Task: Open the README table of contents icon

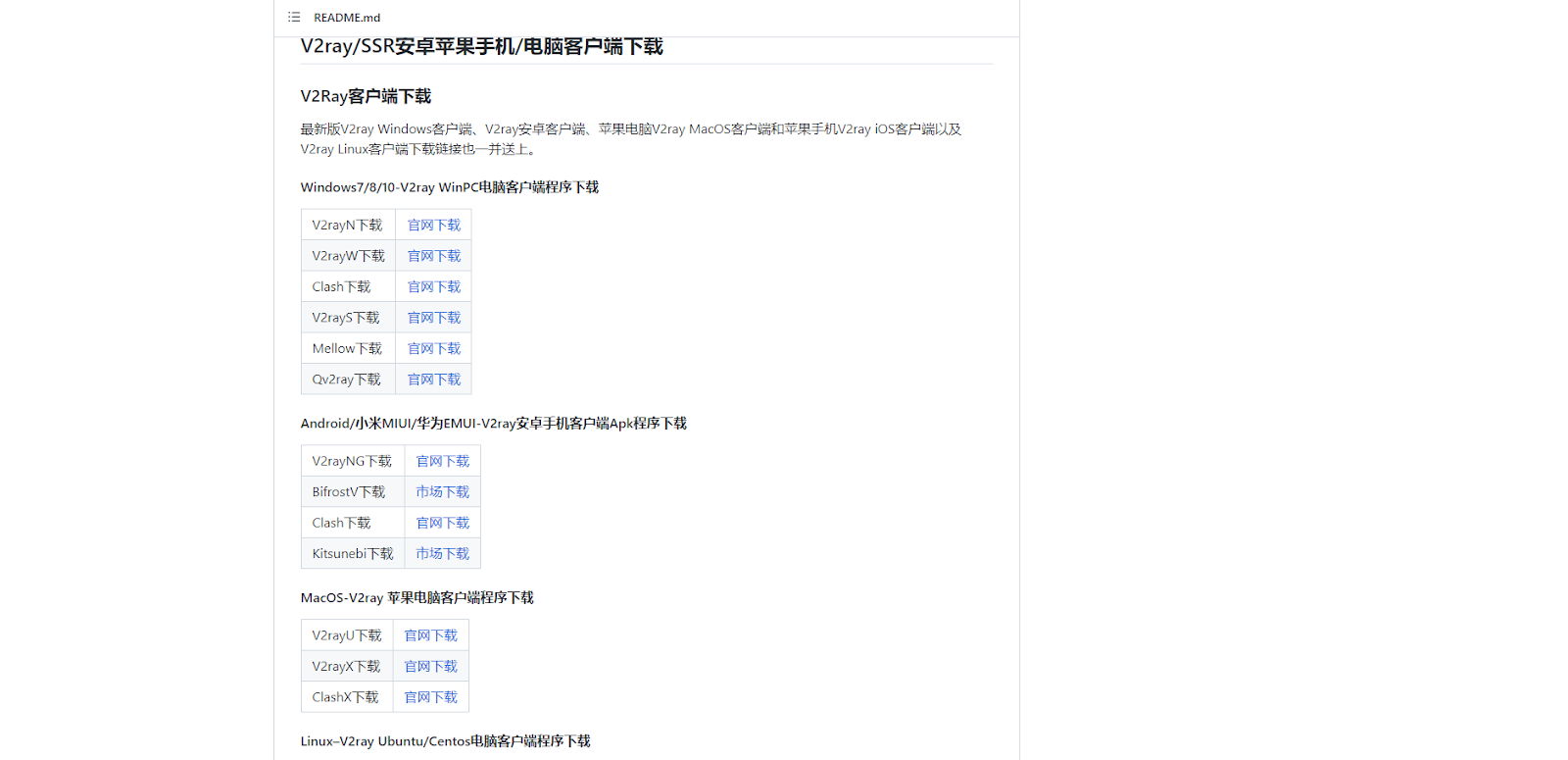Action: [x=294, y=18]
